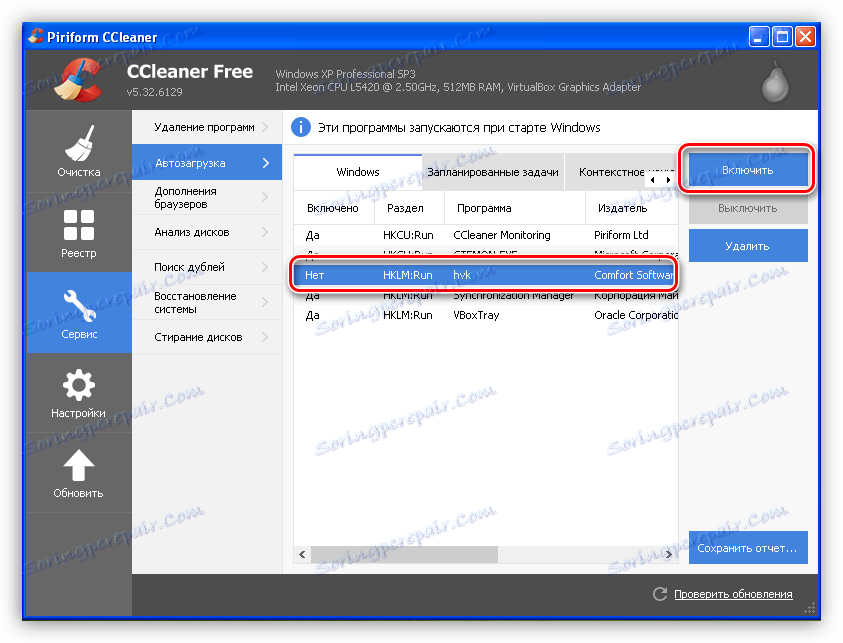Click the CCleaner title bar icon
Viewport: 843px width, 643px height.
coord(36,36)
